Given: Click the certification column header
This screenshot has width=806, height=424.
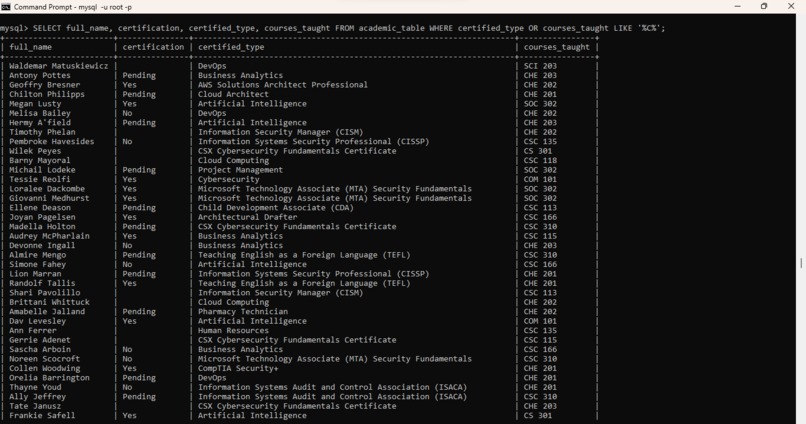Looking at the screenshot, I should point(153,47).
